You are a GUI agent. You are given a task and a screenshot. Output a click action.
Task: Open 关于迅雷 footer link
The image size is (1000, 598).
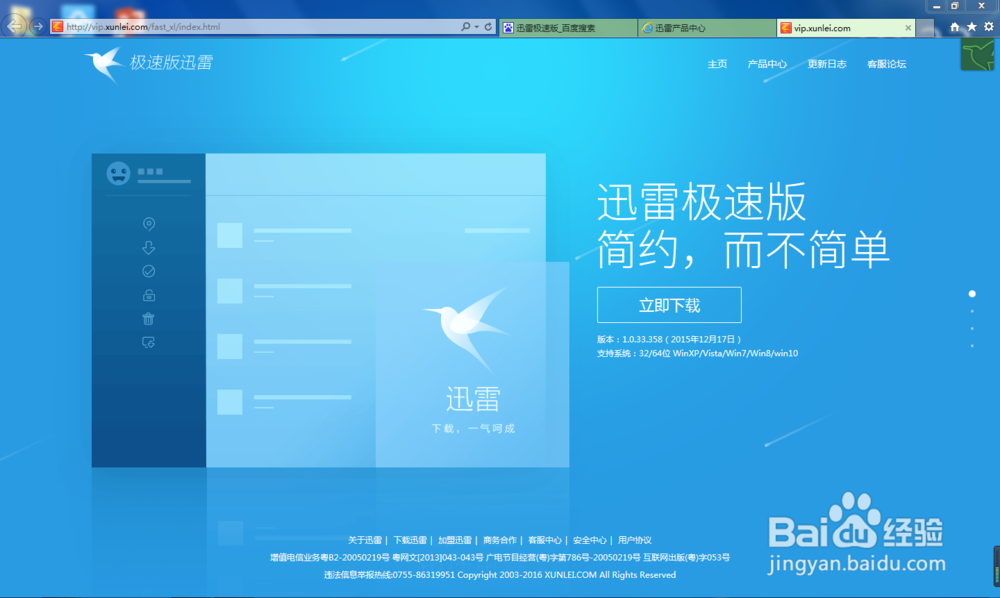[x=365, y=540]
